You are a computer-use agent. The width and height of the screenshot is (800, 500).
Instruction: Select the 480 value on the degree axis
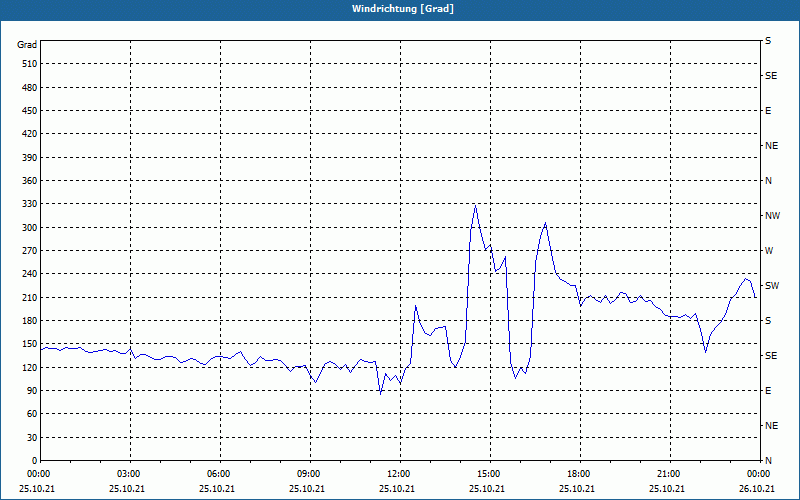pyautogui.click(x=29, y=88)
